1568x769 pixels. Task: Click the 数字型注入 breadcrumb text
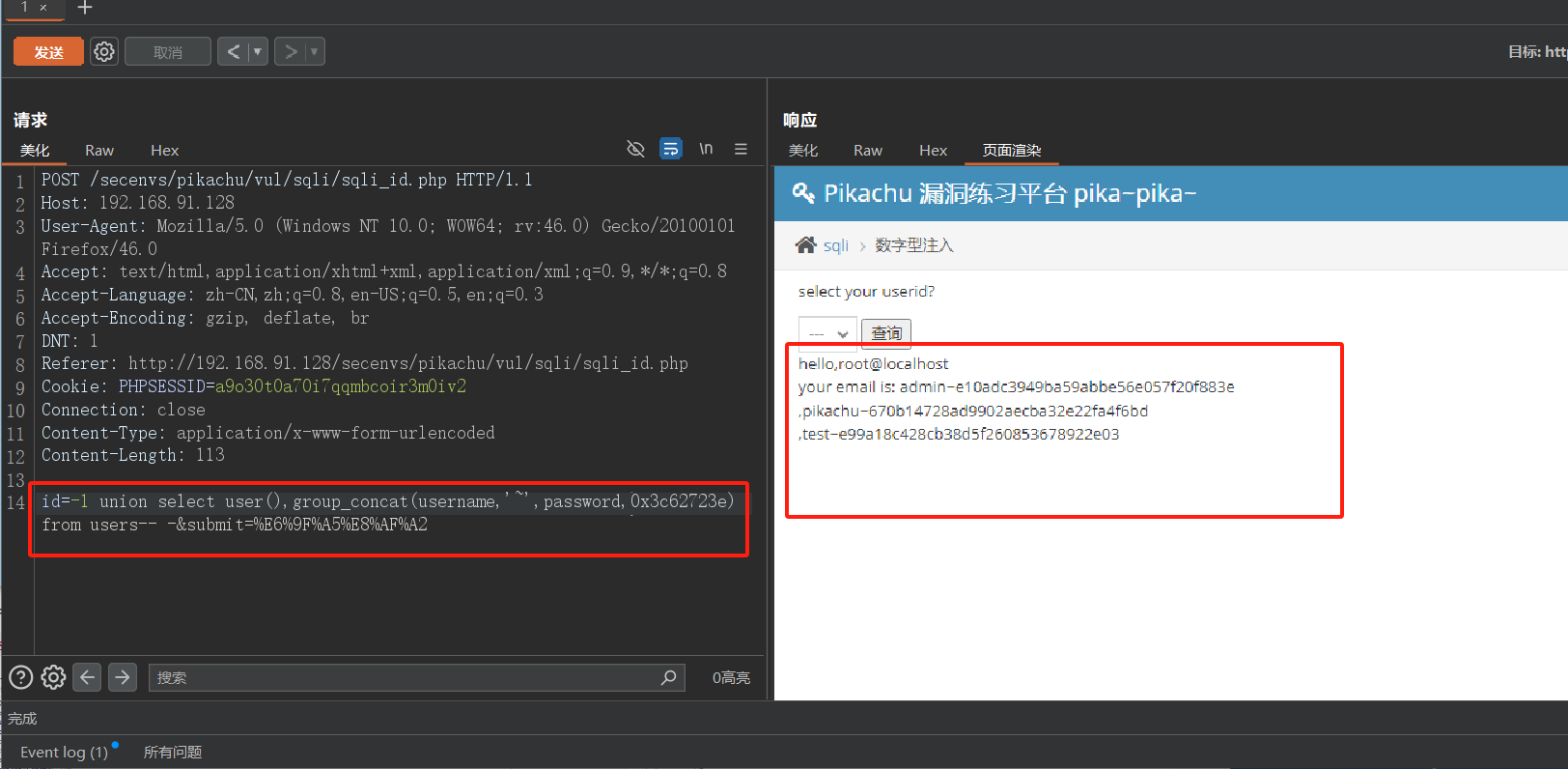point(914,245)
